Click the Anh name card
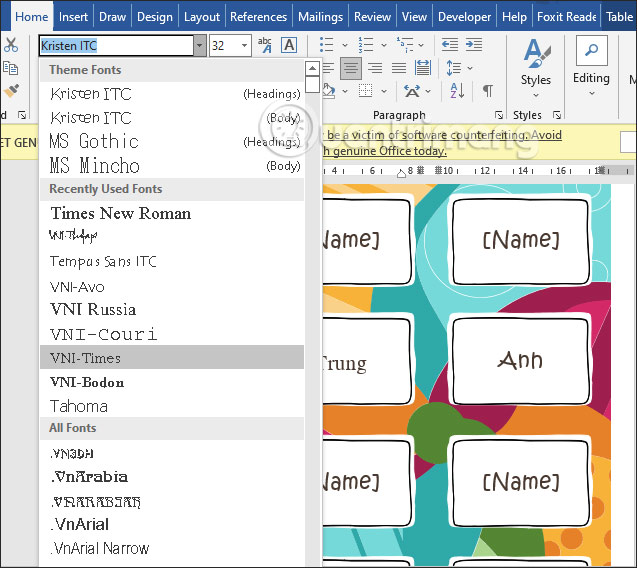The height and width of the screenshot is (568, 637). [x=521, y=361]
